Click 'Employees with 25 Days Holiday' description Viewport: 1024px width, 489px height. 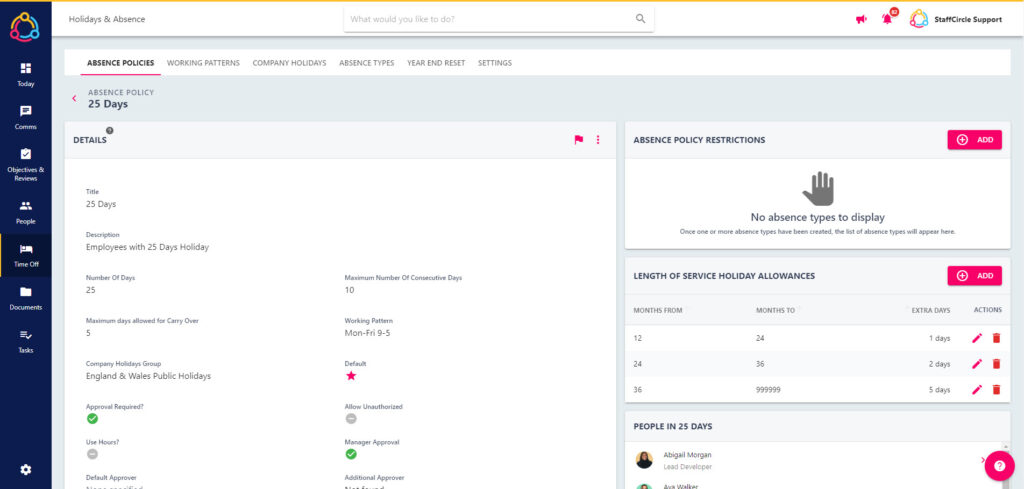pyautogui.click(x=147, y=247)
